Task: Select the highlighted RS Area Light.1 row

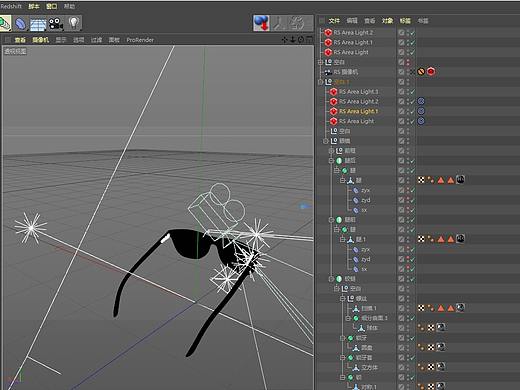Action: [x=358, y=111]
